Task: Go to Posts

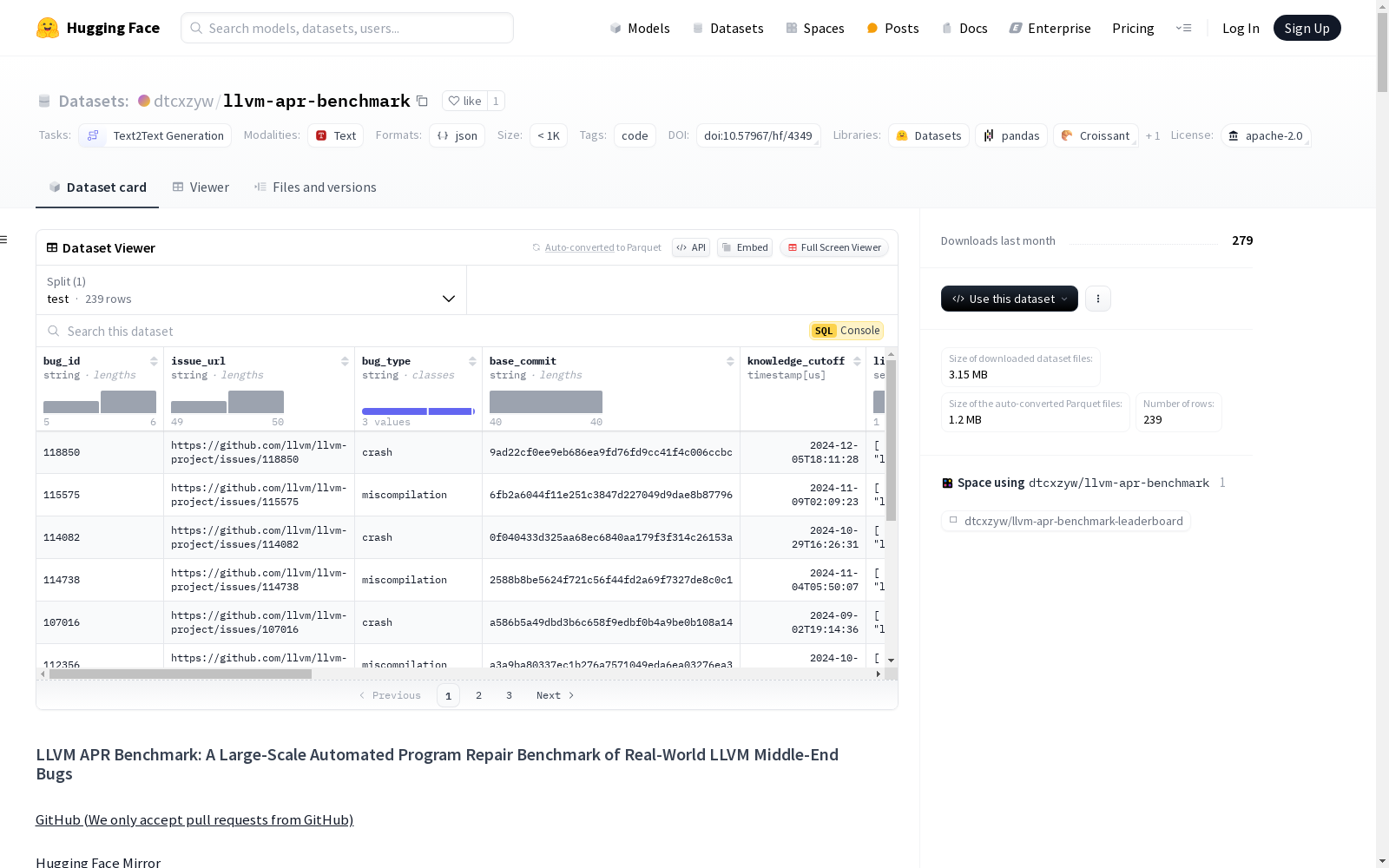Action: coord(892,28)
